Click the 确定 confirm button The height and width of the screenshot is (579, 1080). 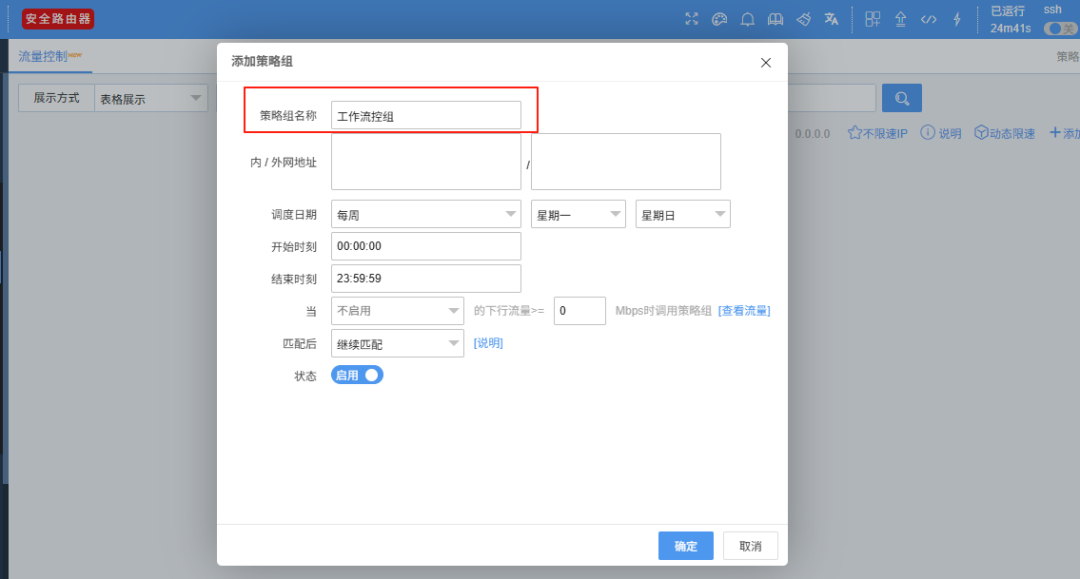point(685,546)
